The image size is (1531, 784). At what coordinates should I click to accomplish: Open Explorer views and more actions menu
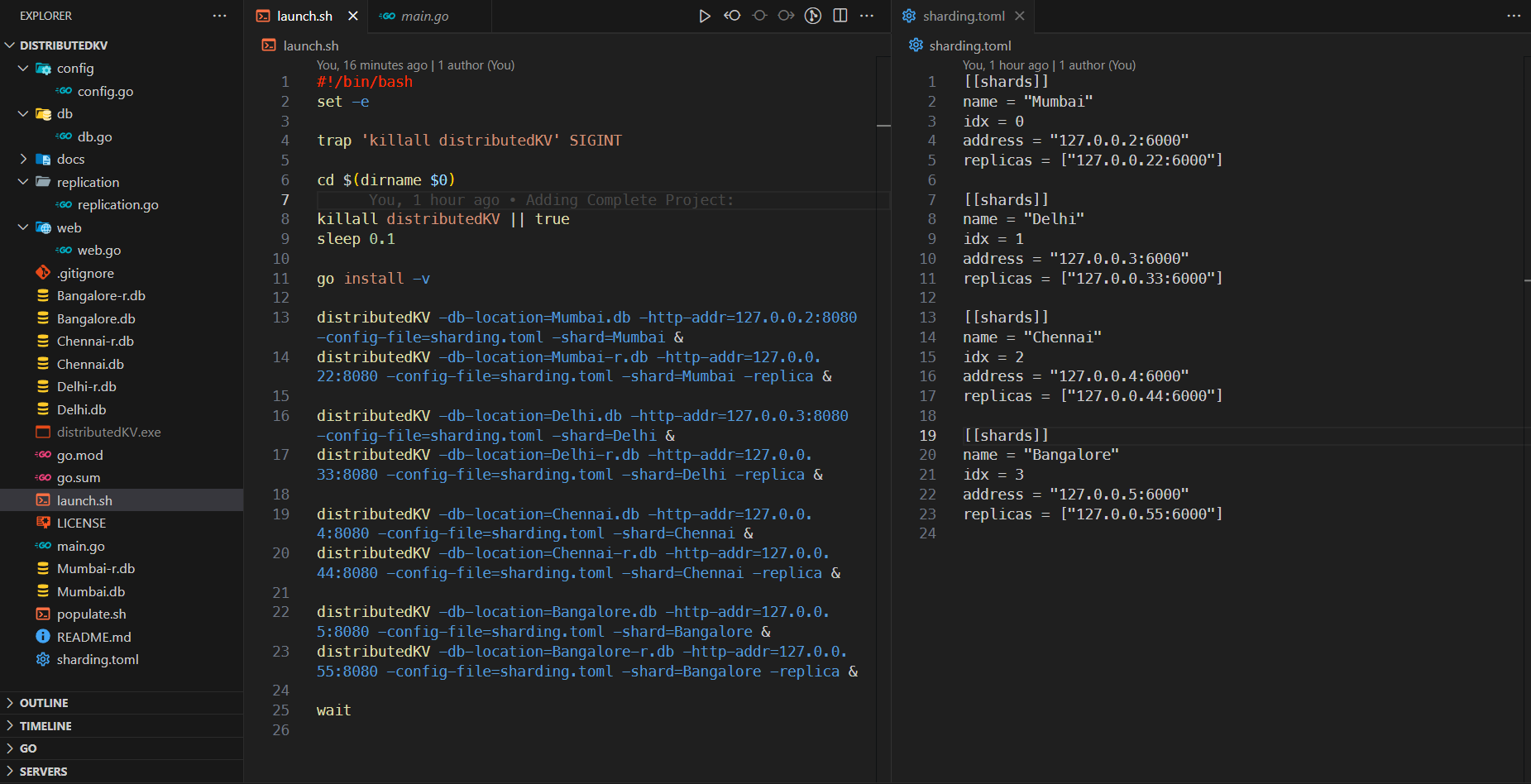coord(219,16)
